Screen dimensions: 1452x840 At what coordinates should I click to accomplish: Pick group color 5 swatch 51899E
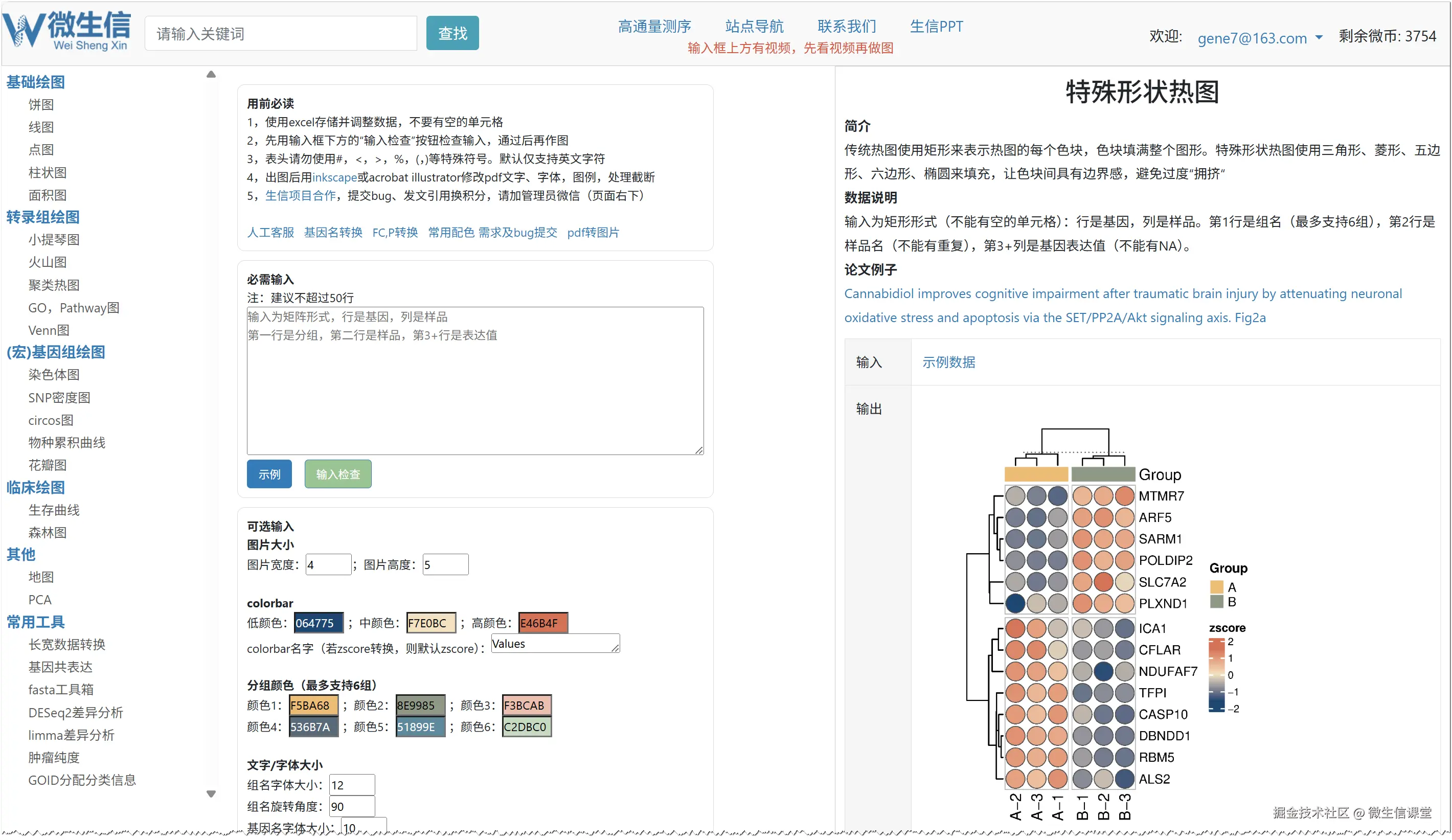(420, 726)
